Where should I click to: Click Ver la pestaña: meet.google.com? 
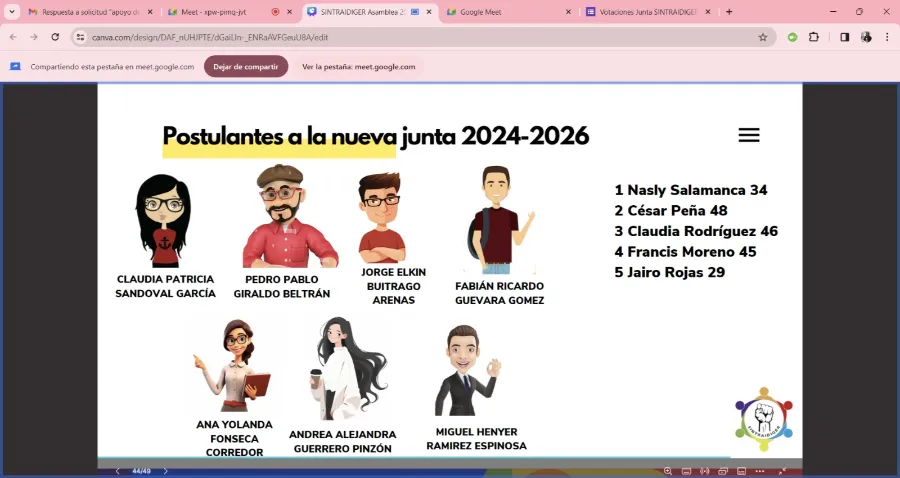point(359,67)
